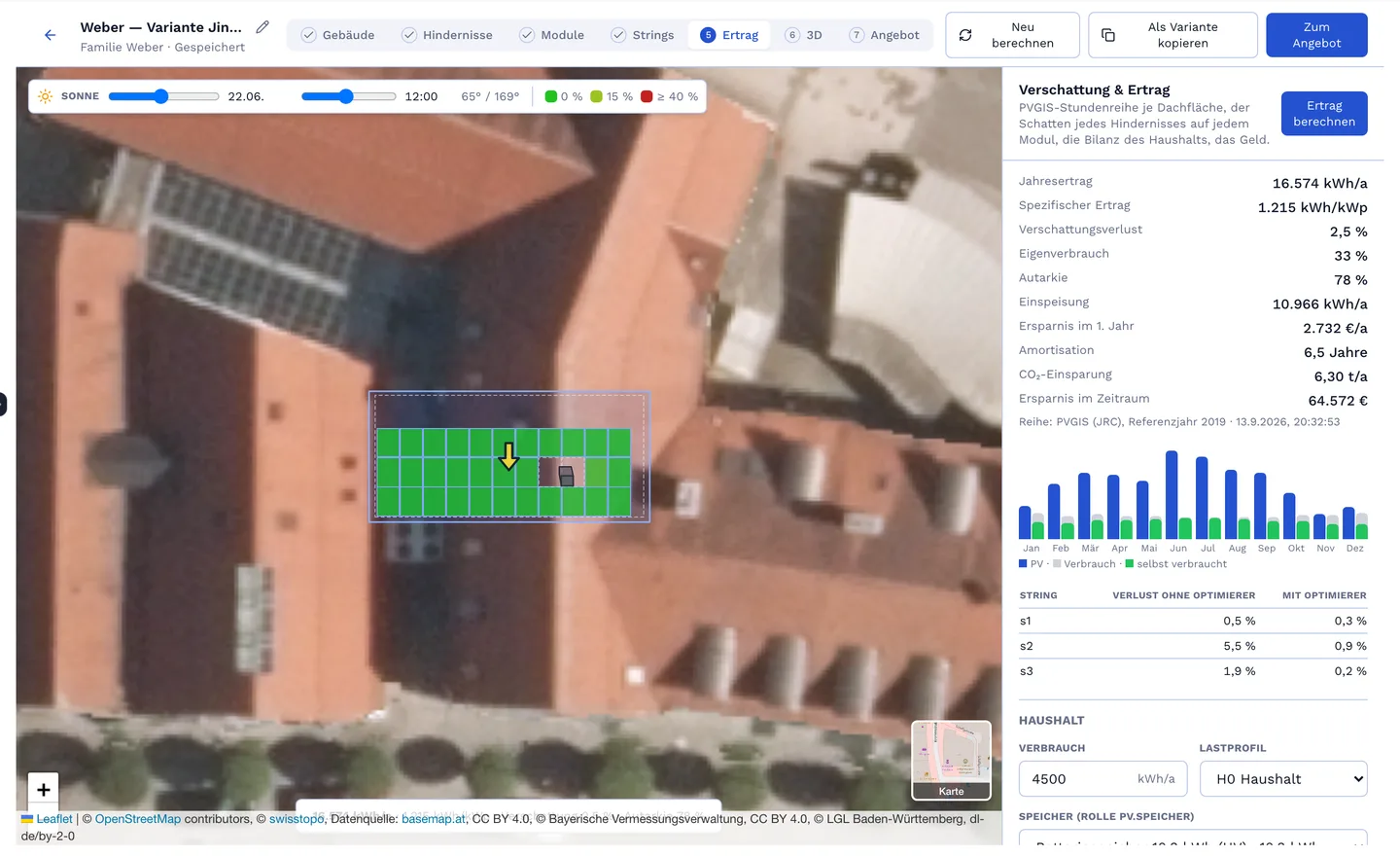Click the recalculate refresh icon
The height and width of the screenshot is (857, 1400).
[965, 35]
